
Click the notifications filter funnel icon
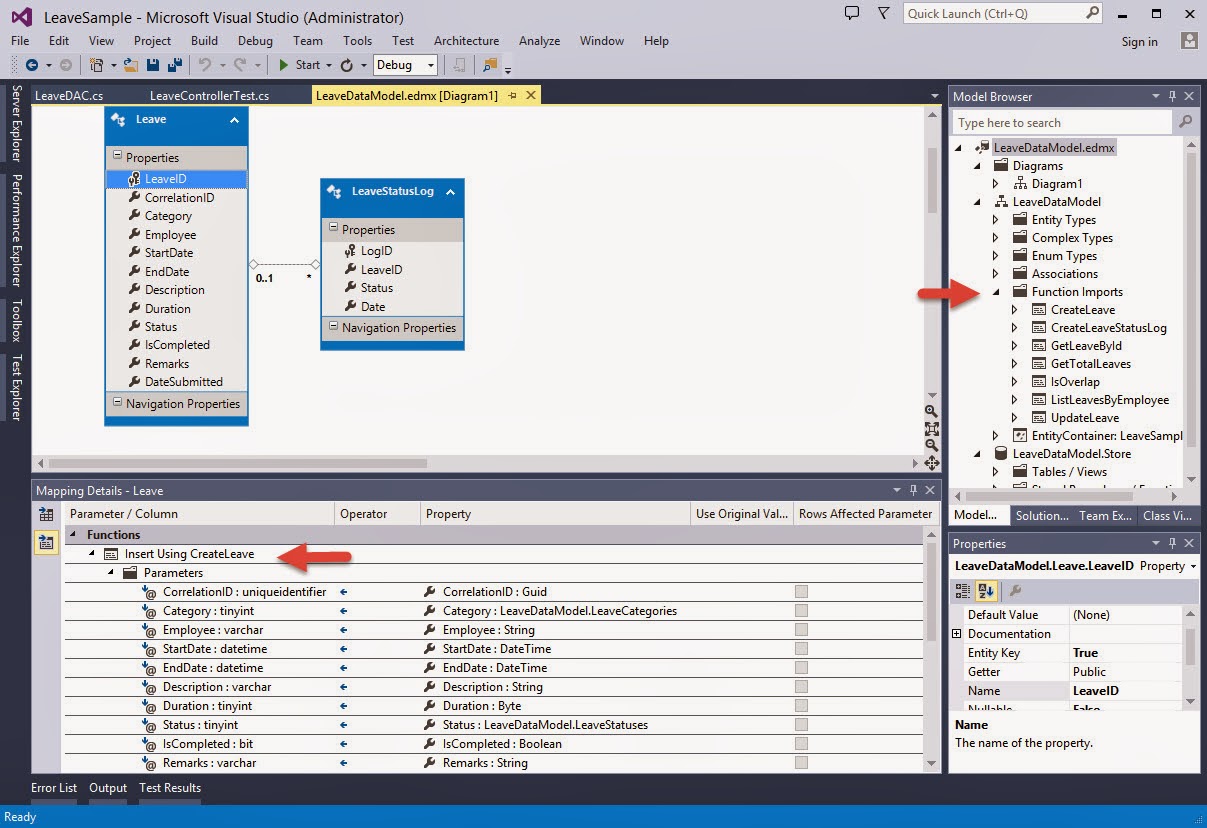883,13
